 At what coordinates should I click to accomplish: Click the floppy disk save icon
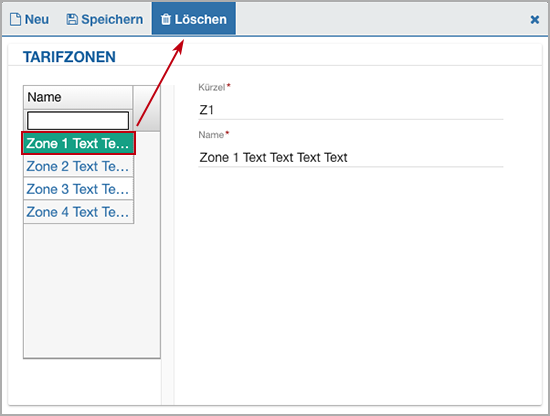pos(72,19)
